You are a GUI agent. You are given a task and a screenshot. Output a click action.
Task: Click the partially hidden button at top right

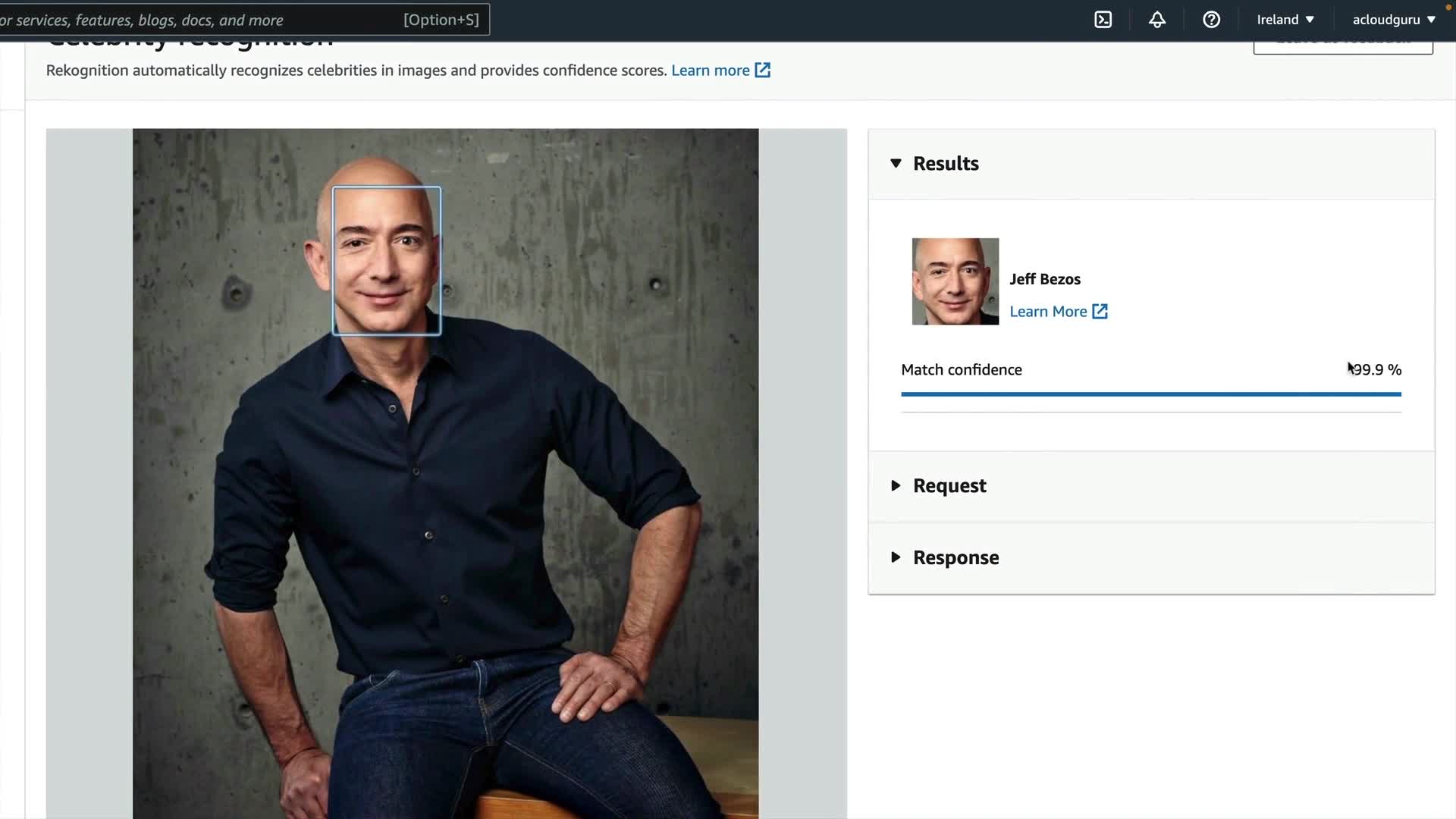click(1342, 47)
